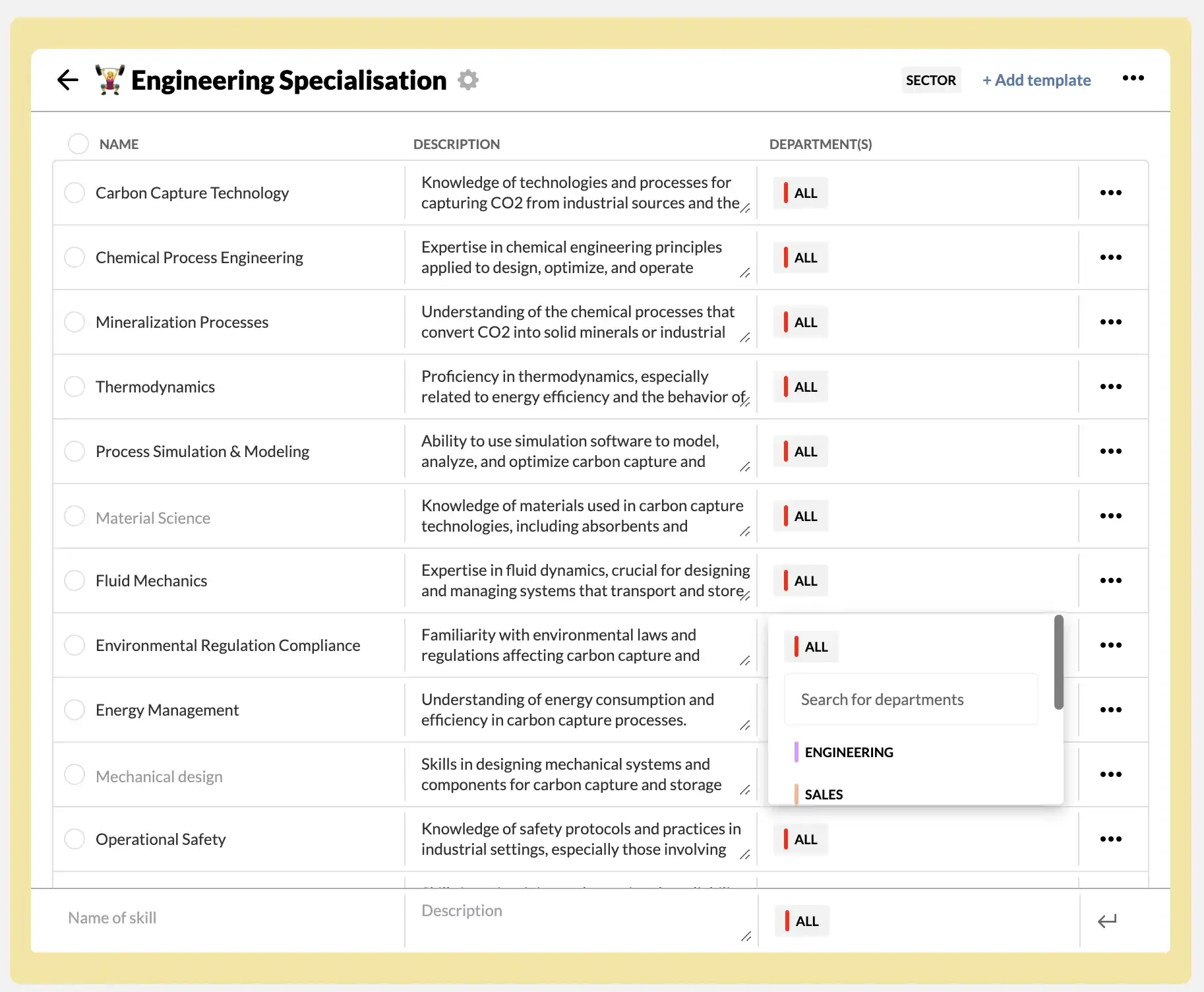Click the Thermodynamics skill name
1204x992 pixels.
(155, 387)
